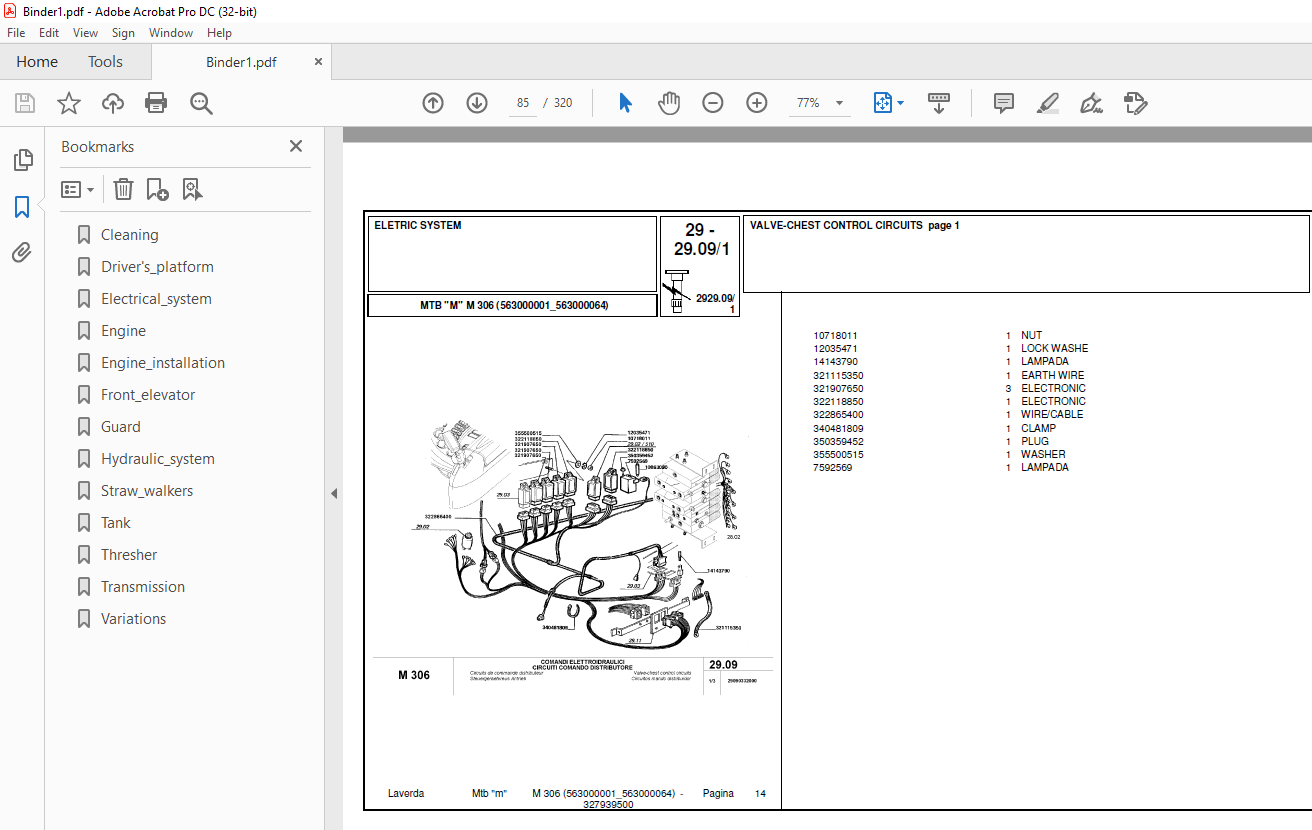The height and width of the screenshot is (830, 1312).
Task: Open the Tank bookmark
Action: [x=115, y=523]
